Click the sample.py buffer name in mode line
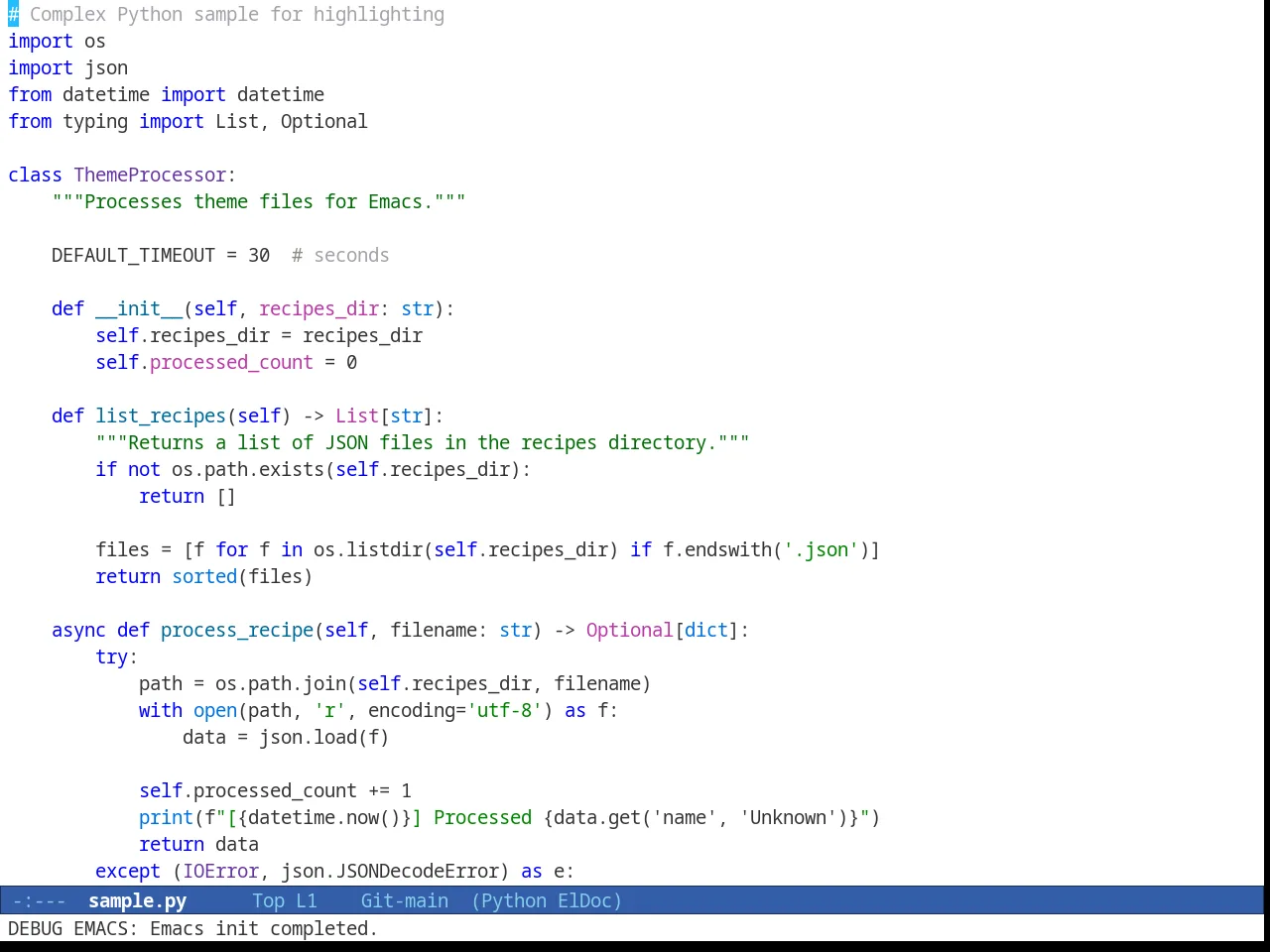Screen dimensions: 1270x952 [137, 900]
